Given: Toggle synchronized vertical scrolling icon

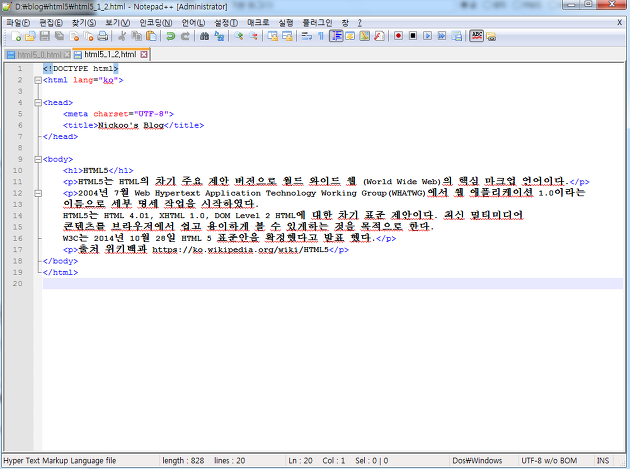Looking at the screenshot, I should click(272, 36).
